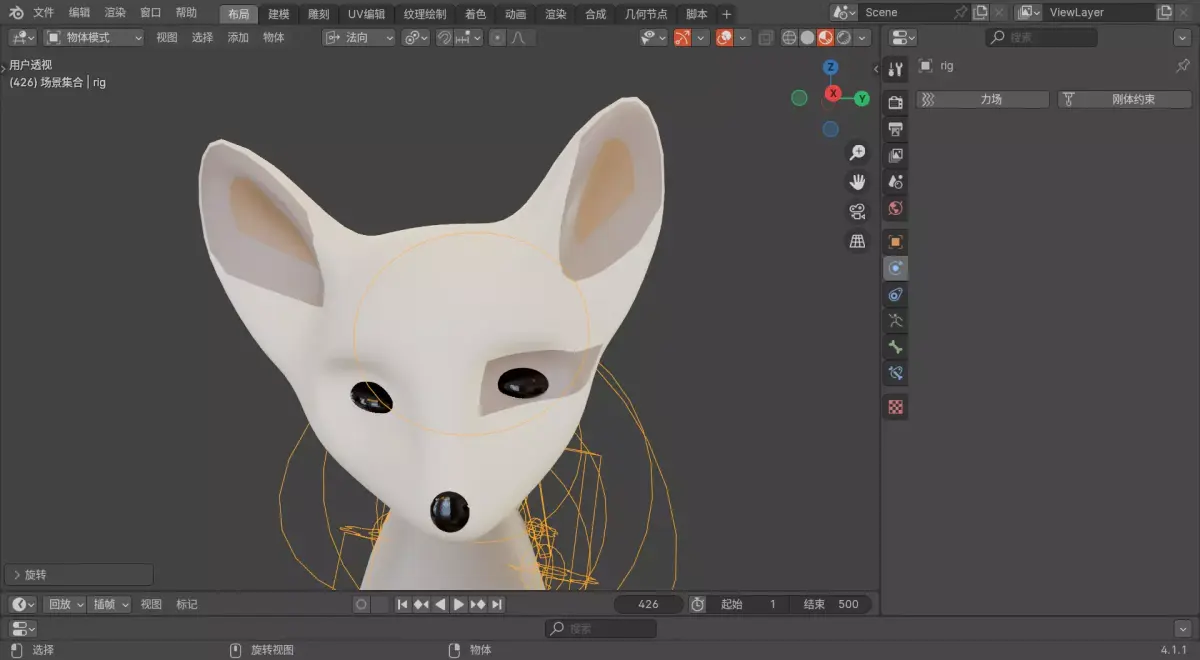Open Bone Constraints properties tab
This screenshot has height=660, width=1200.
[x=895, y=374]
